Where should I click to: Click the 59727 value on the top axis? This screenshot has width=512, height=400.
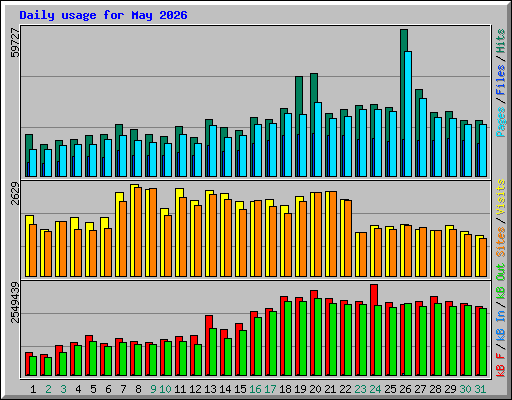[x=15, y=42]
